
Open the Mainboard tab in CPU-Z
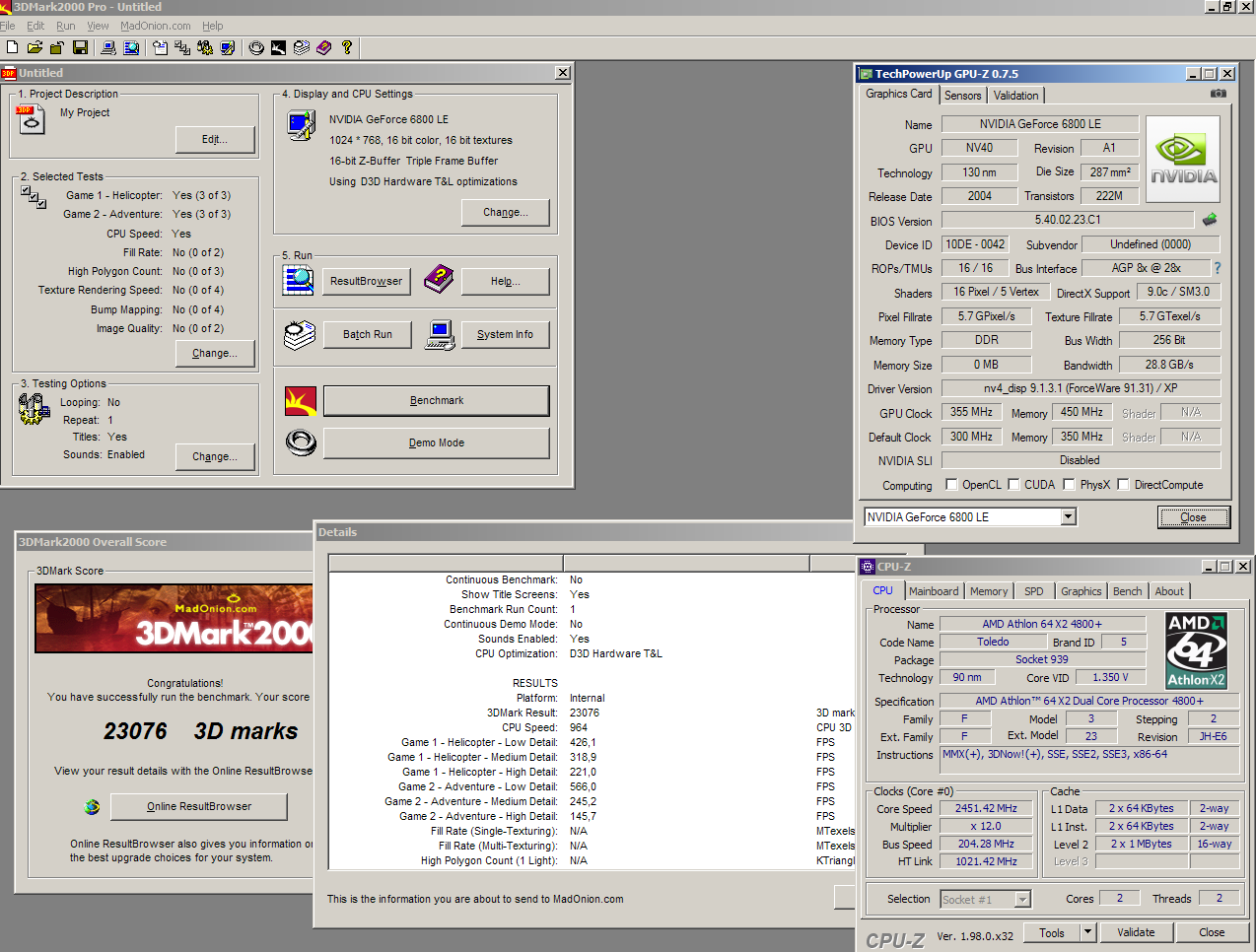point(933,591)
